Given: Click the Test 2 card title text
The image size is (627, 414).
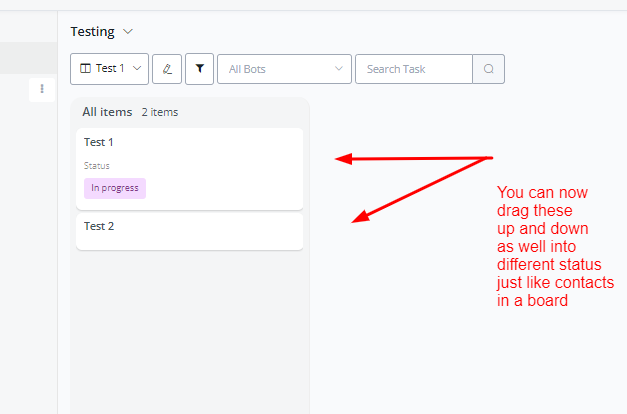Looking at the screenshot, I should (x=99, y=227).
